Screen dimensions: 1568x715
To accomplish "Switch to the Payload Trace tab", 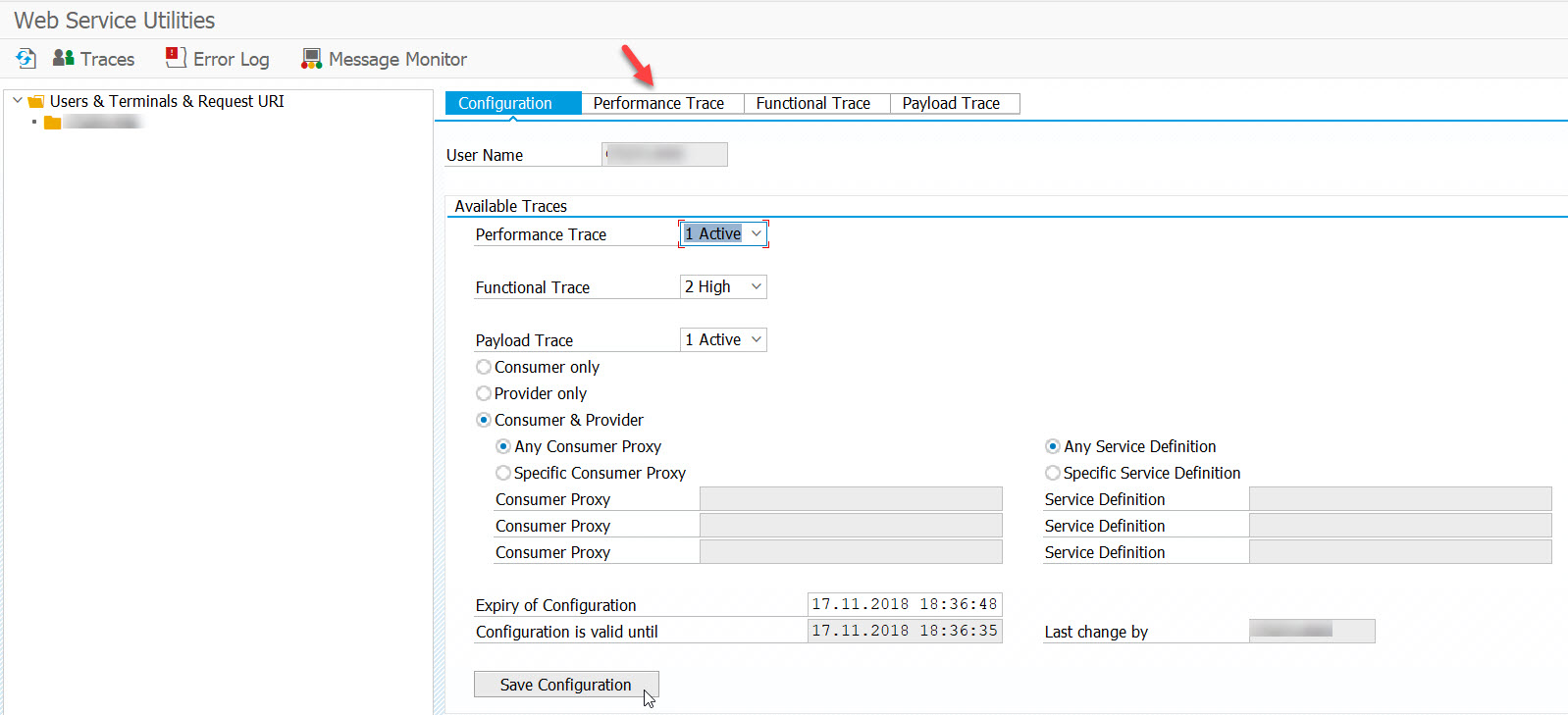I will (955, 103).
